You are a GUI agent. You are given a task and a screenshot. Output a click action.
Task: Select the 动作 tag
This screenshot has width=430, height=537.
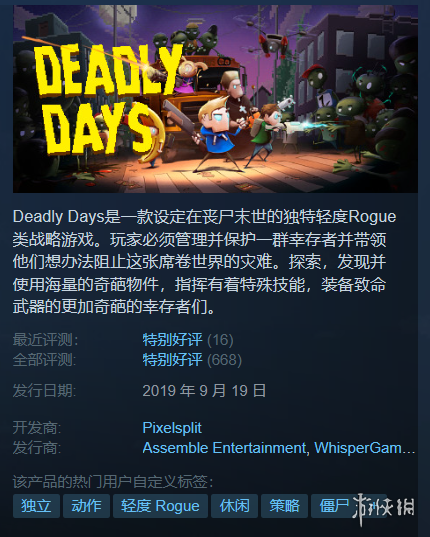tap(86, 506)
